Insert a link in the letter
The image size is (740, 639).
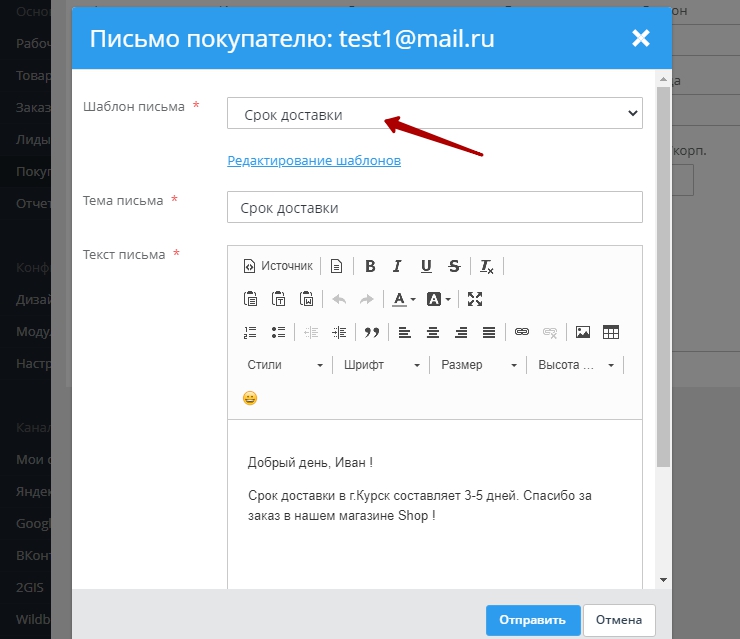coord(521,332)
